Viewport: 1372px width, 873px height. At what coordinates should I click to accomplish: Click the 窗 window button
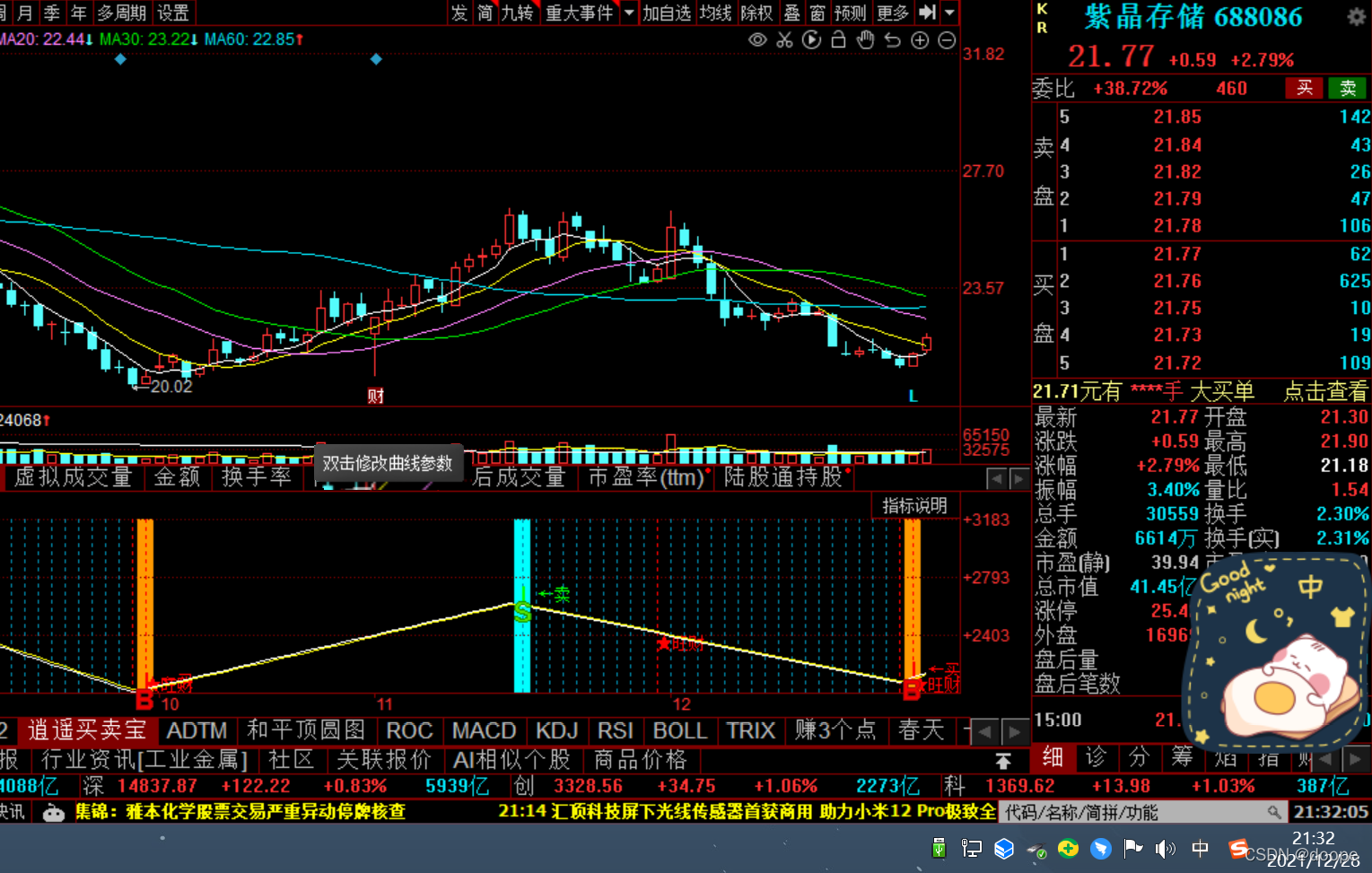[x=817, y=13]
